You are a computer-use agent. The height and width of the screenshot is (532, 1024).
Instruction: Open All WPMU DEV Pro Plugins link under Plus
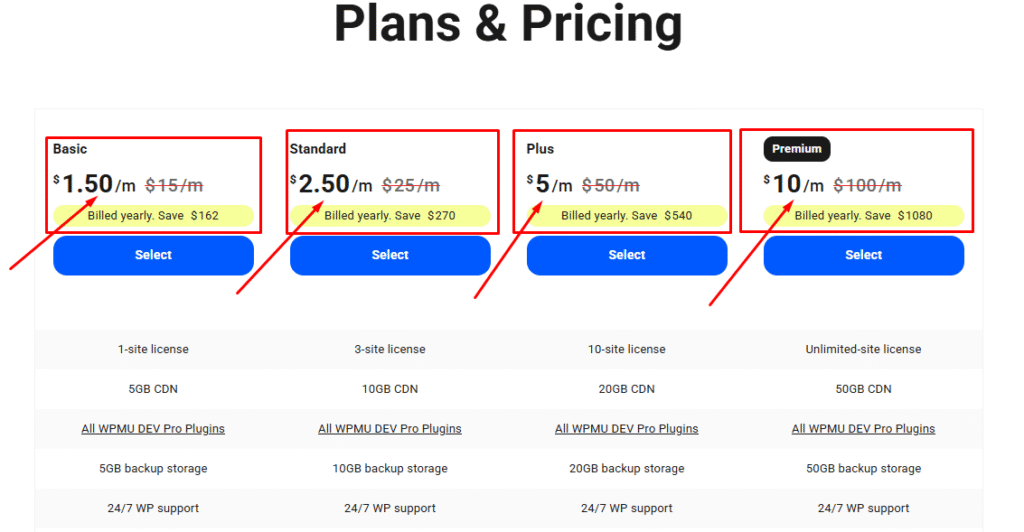click(626, 429)
